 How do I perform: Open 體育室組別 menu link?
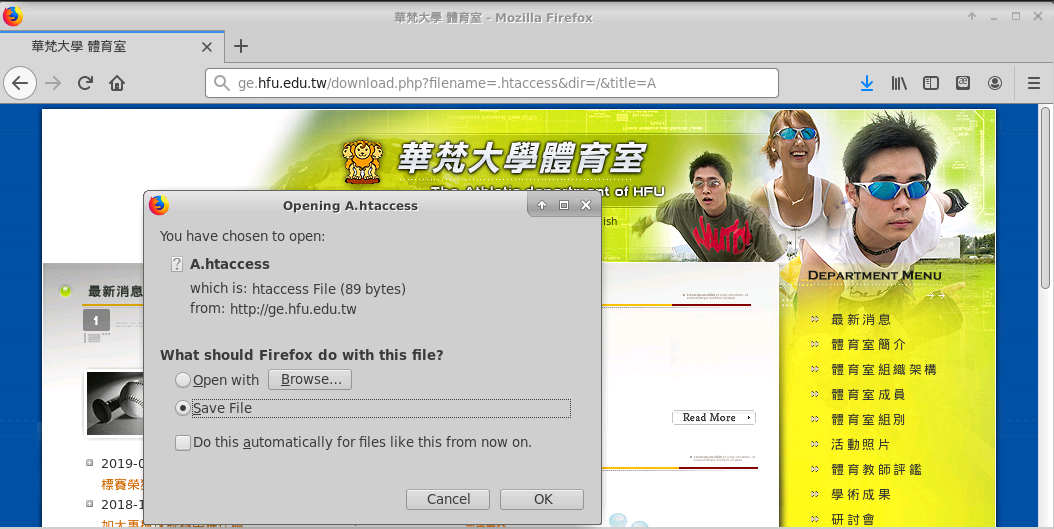pyautogui.click(x=868, y=419)
